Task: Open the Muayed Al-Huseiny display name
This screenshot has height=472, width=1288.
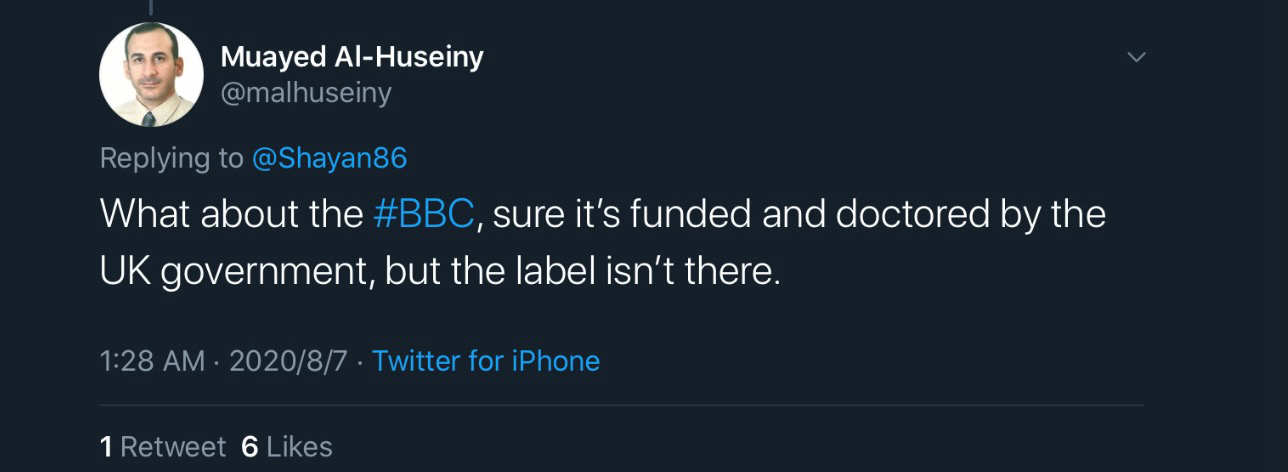Action: coord(351,57)
